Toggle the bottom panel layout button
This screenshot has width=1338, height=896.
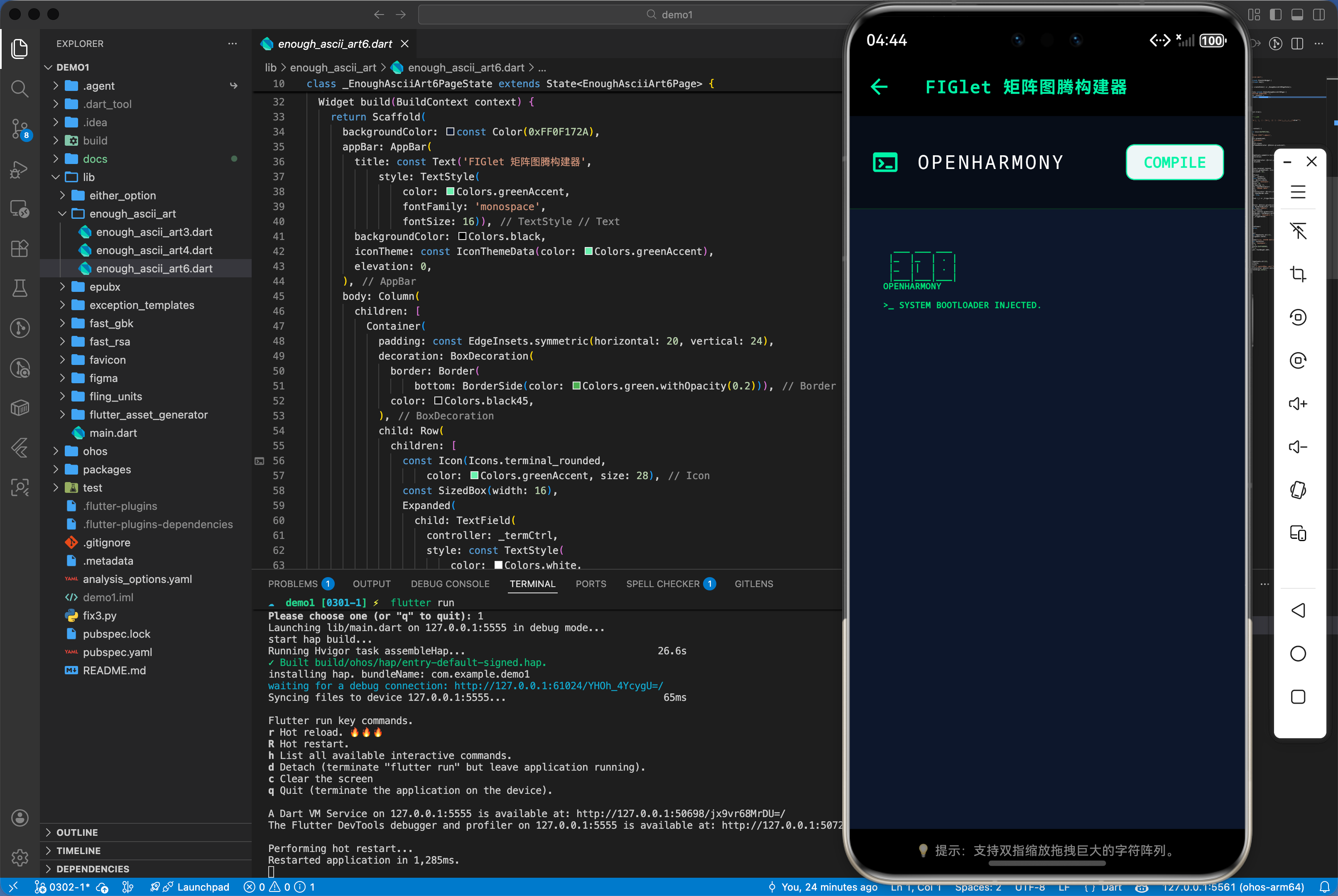1297,14
